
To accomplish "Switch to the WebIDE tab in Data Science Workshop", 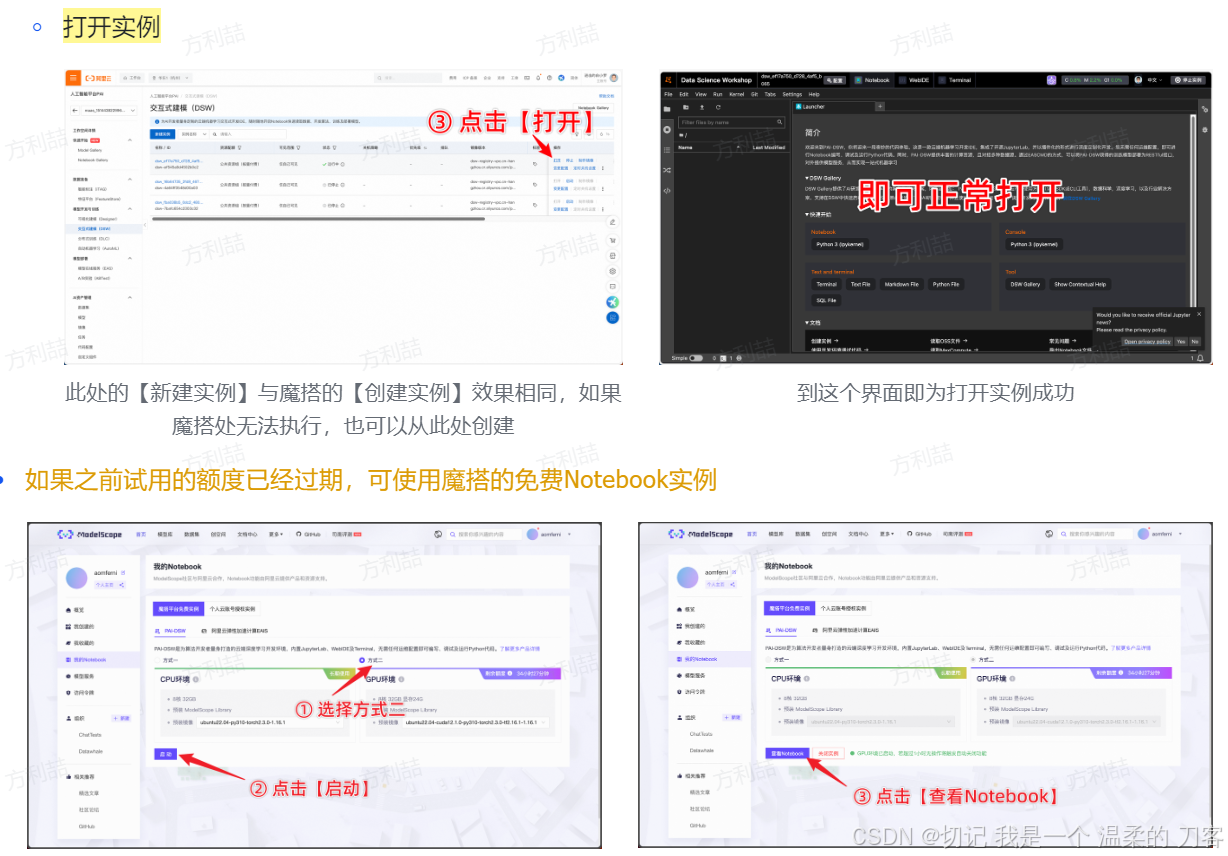I will tap(915, 80).
